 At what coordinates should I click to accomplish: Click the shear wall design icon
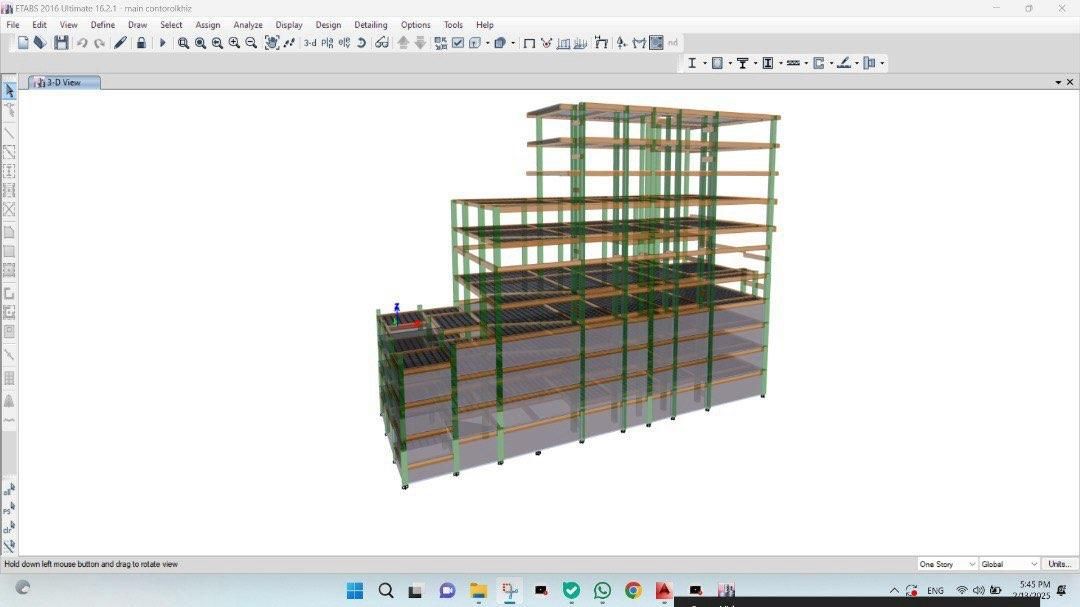819,63
